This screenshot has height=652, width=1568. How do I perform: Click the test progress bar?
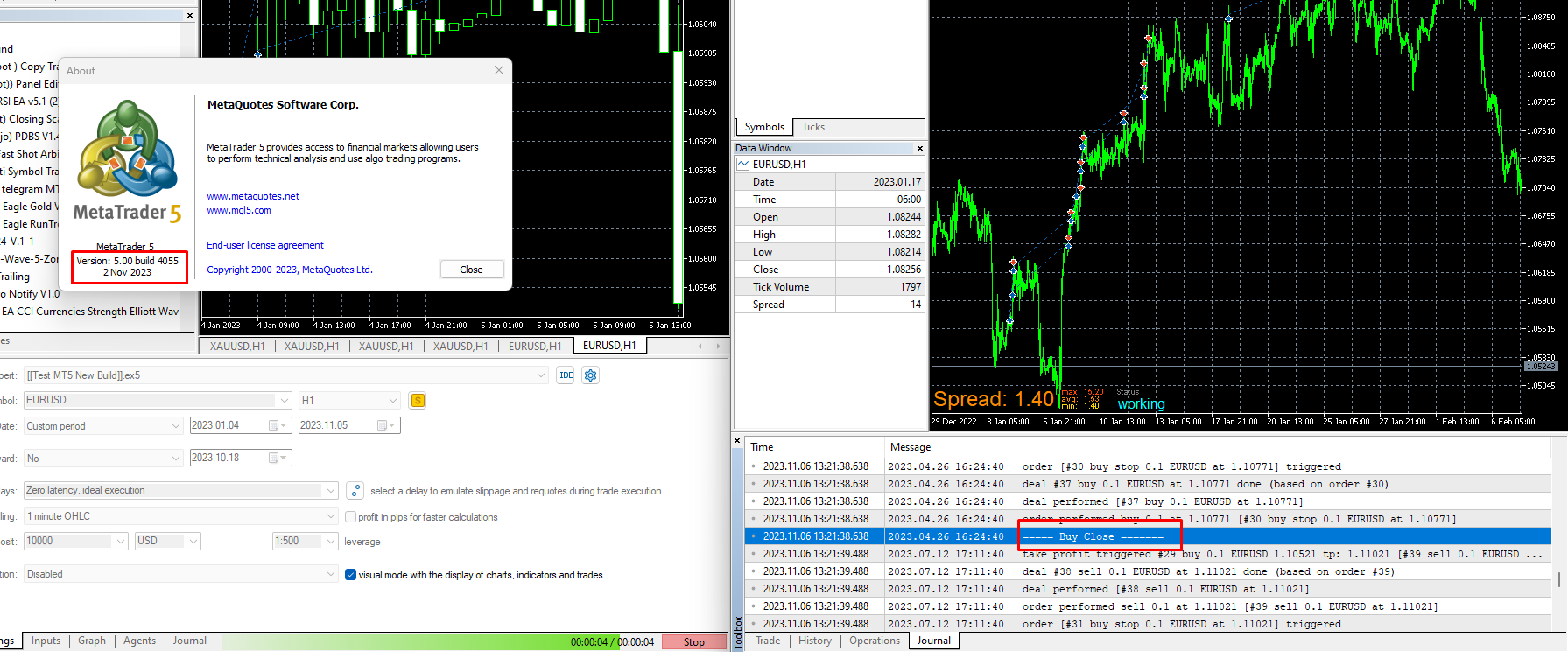pos(439,642)
